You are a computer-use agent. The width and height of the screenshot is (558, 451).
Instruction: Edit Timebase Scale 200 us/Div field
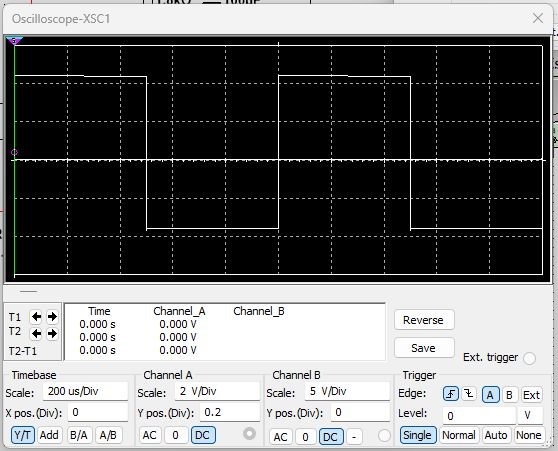click(x=85, y=391)
